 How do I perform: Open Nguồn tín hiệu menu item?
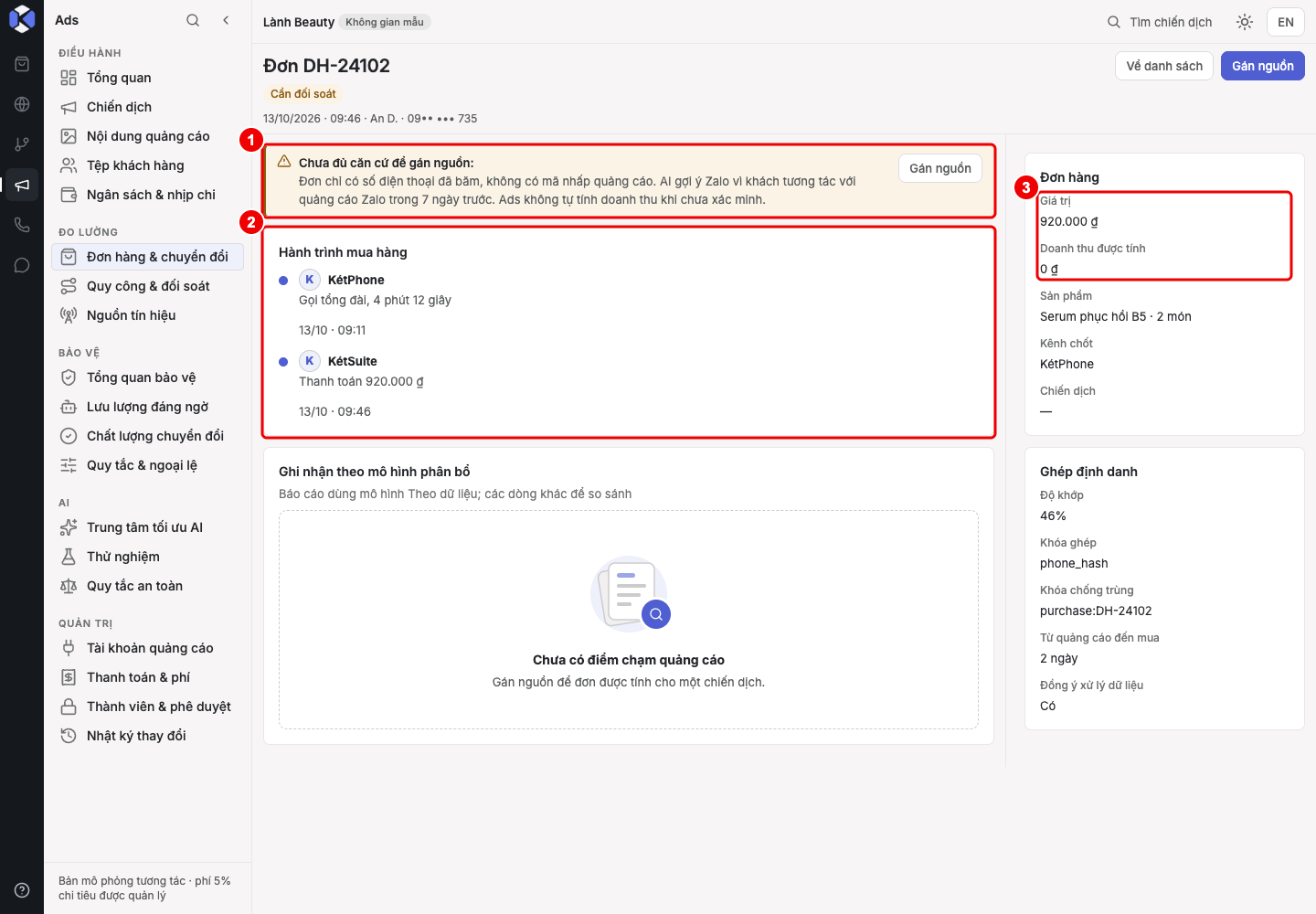pos(147,315)
